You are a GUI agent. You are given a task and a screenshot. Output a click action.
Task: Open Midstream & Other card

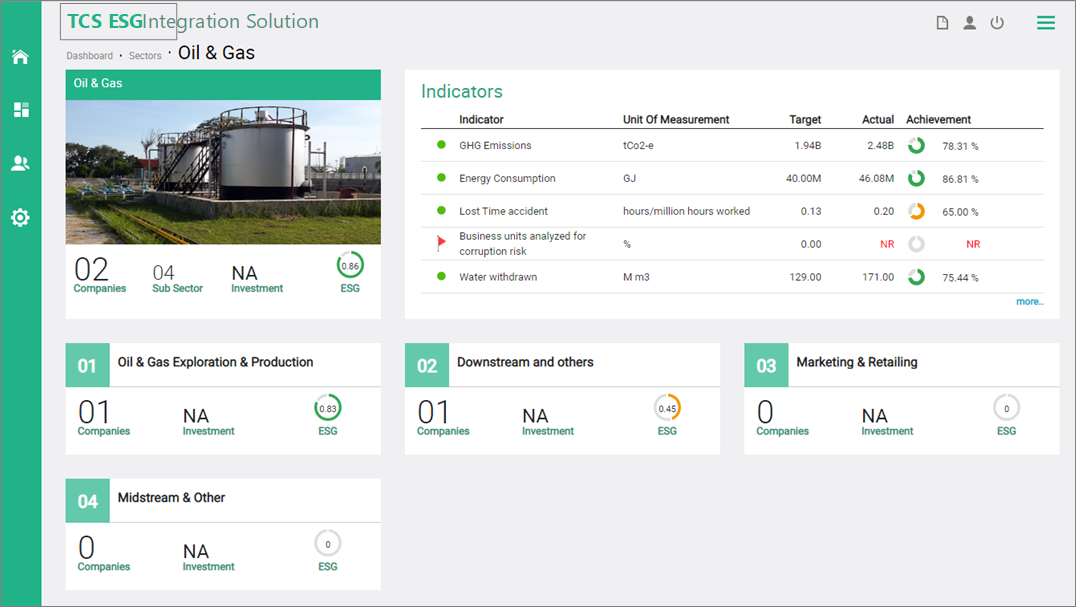point(223,534)
